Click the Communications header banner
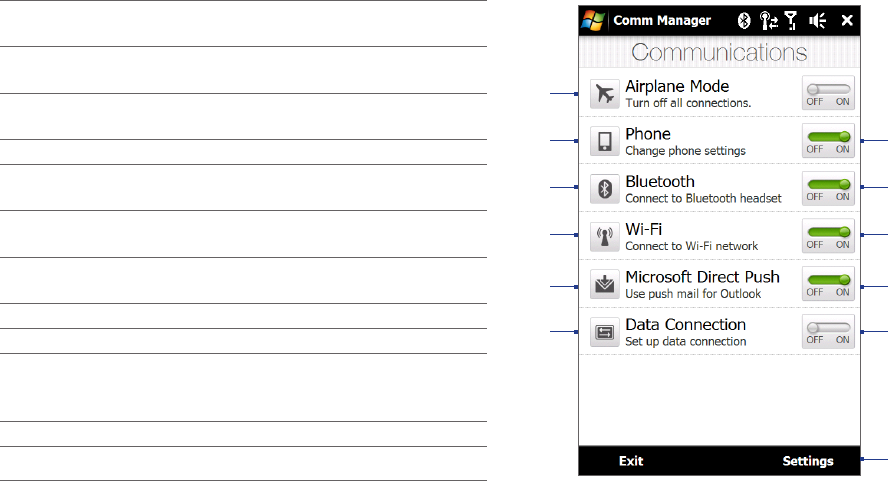This screenshot has width=888, height=481. coord(719,52)
